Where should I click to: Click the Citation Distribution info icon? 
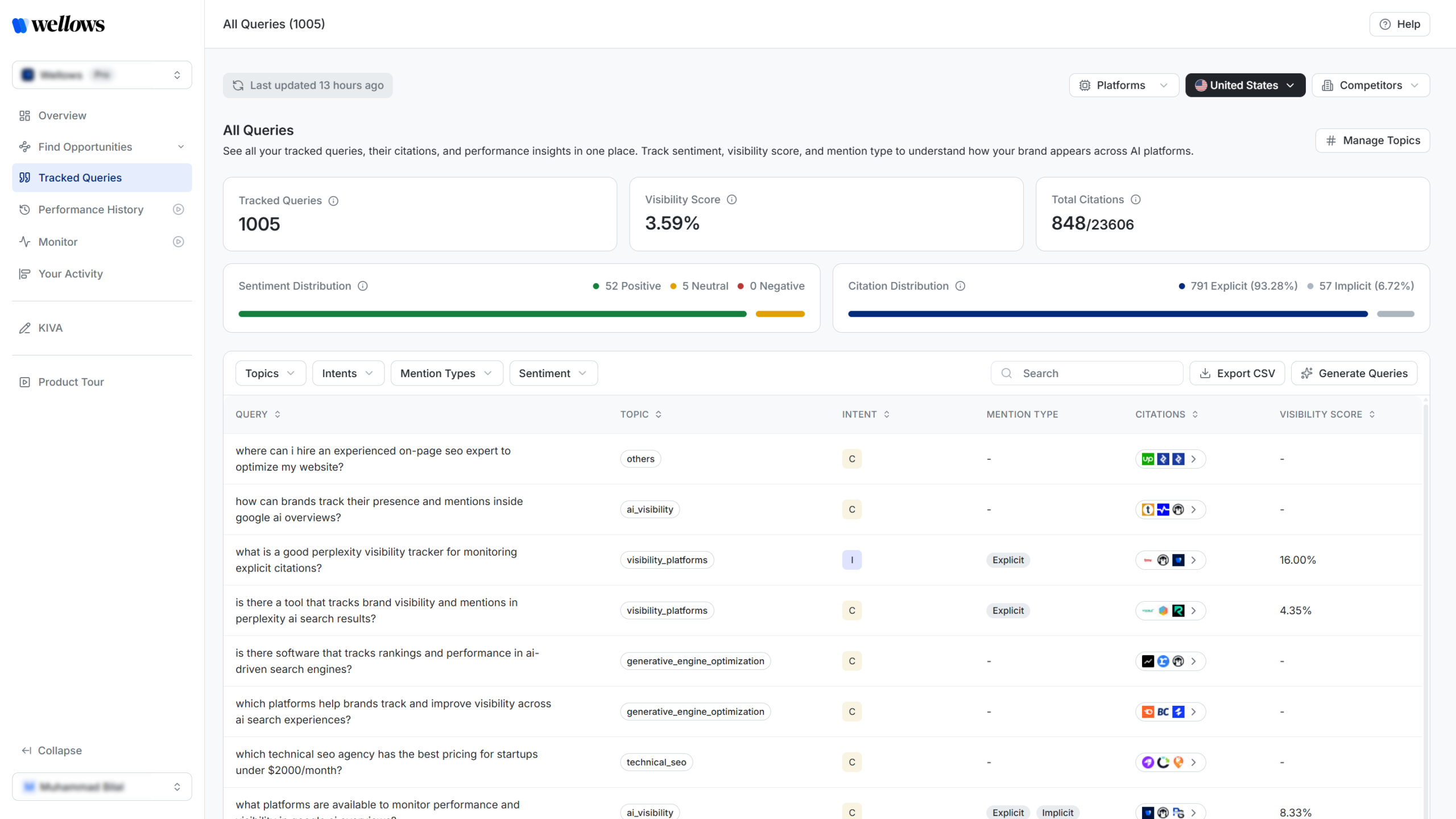coord(960,286)
